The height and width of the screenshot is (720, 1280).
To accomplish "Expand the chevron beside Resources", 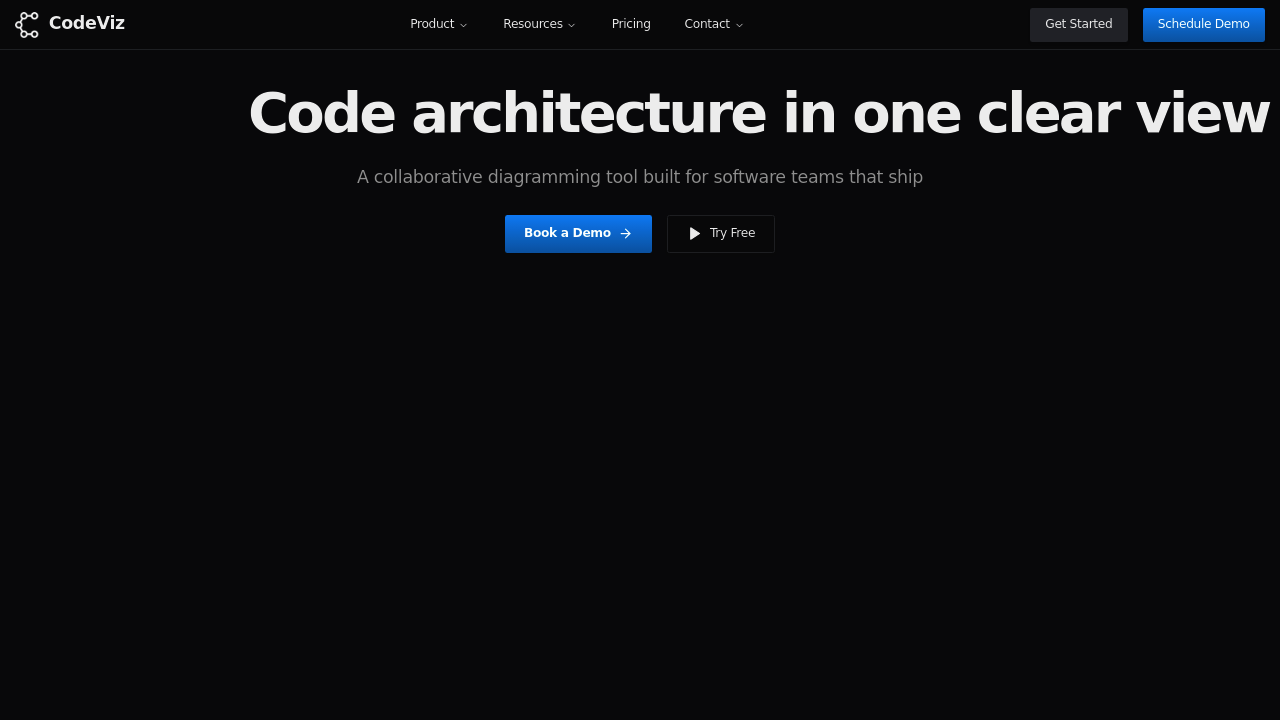I will point(572,25).
